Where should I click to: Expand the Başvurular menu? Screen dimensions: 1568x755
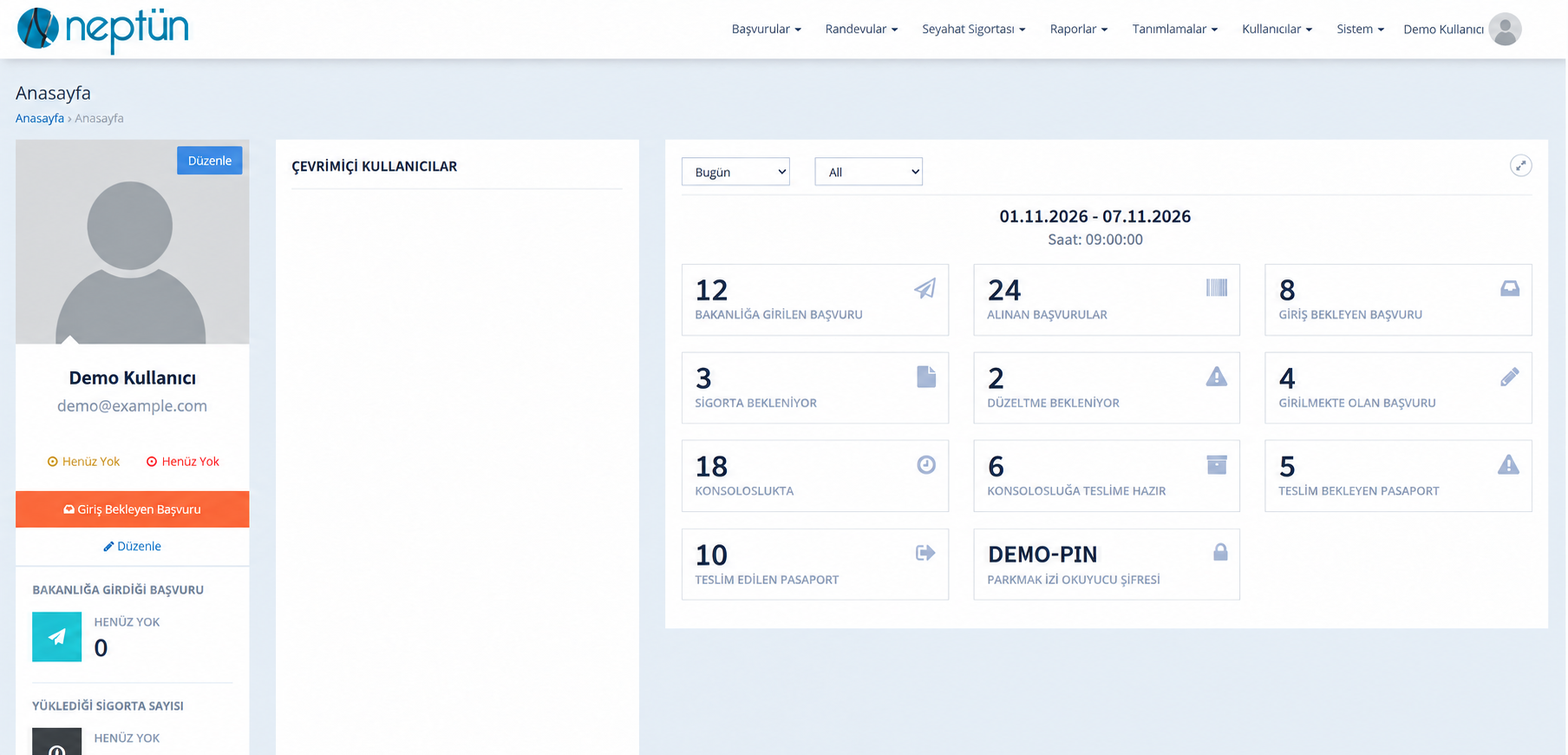(766, 29)
